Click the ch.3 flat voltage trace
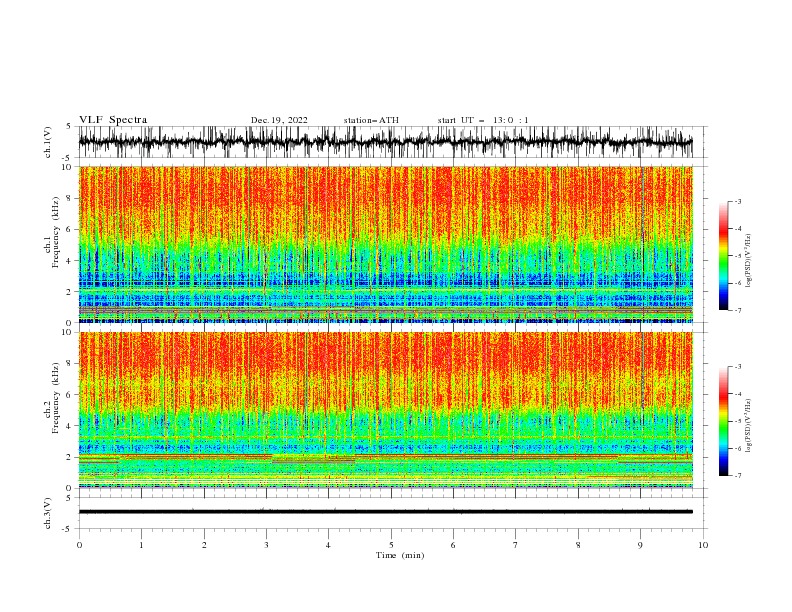 385,512
